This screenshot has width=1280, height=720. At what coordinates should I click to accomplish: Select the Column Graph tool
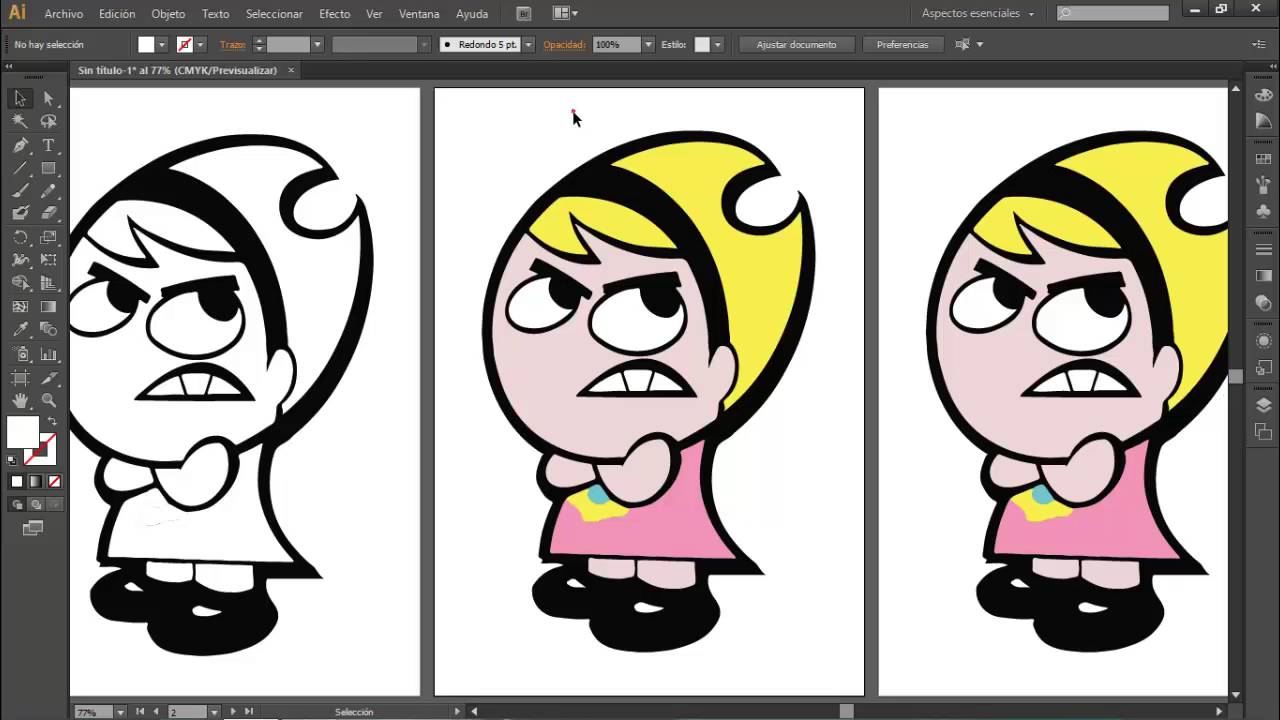click(x=48, y=354)
